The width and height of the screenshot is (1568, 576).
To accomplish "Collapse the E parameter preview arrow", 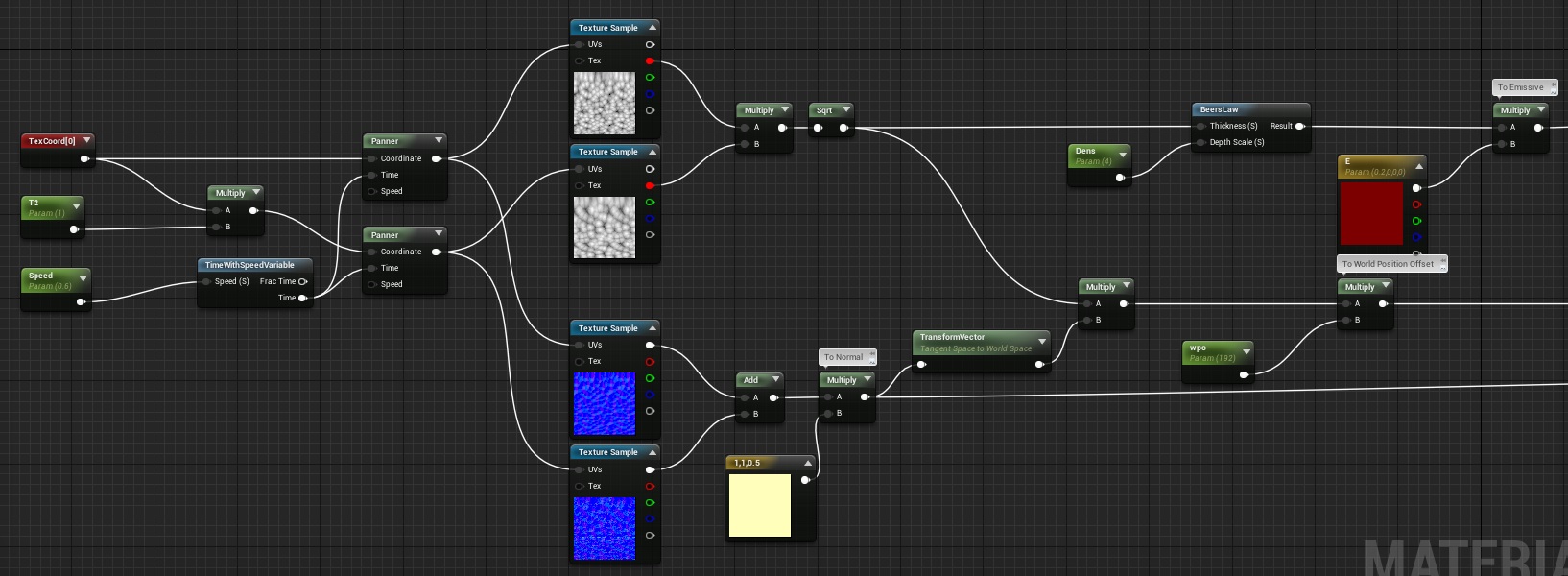I will coord(1419,166).
